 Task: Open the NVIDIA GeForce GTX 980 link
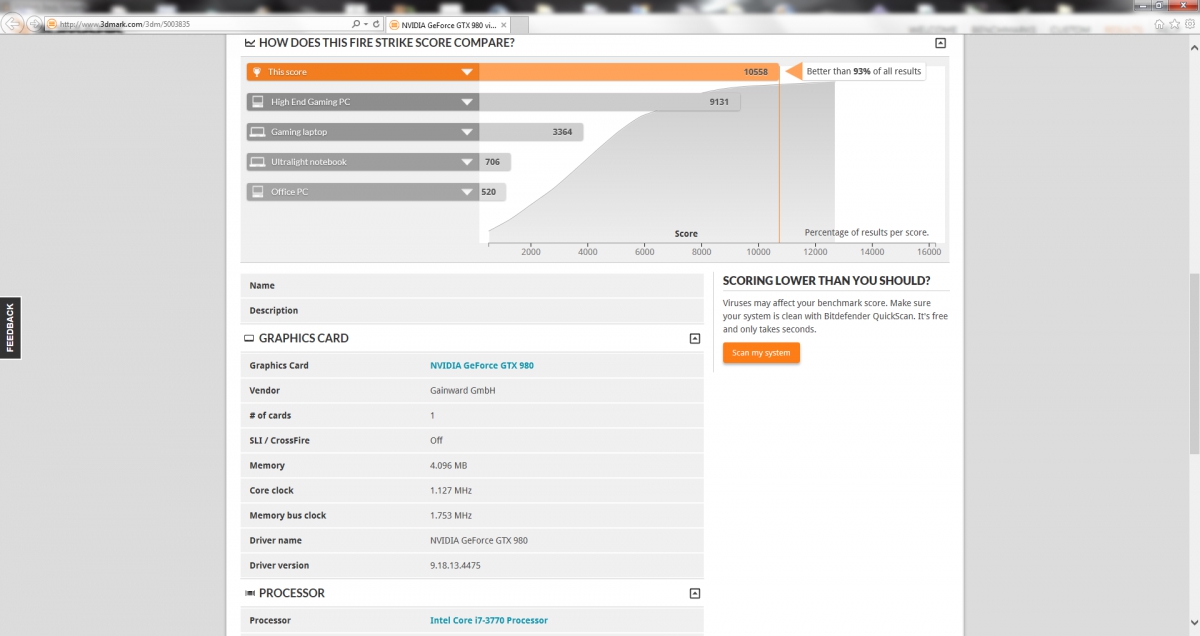click(x=482, y=366)
